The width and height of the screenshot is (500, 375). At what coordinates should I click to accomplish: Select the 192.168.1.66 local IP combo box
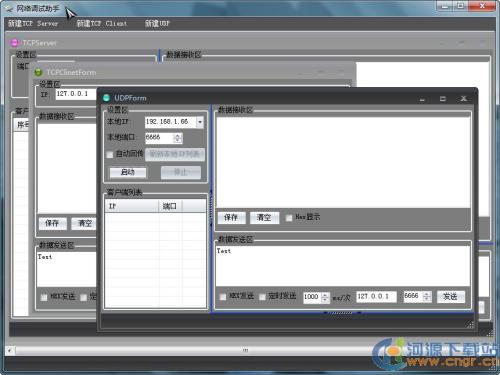tap(174, 122)
